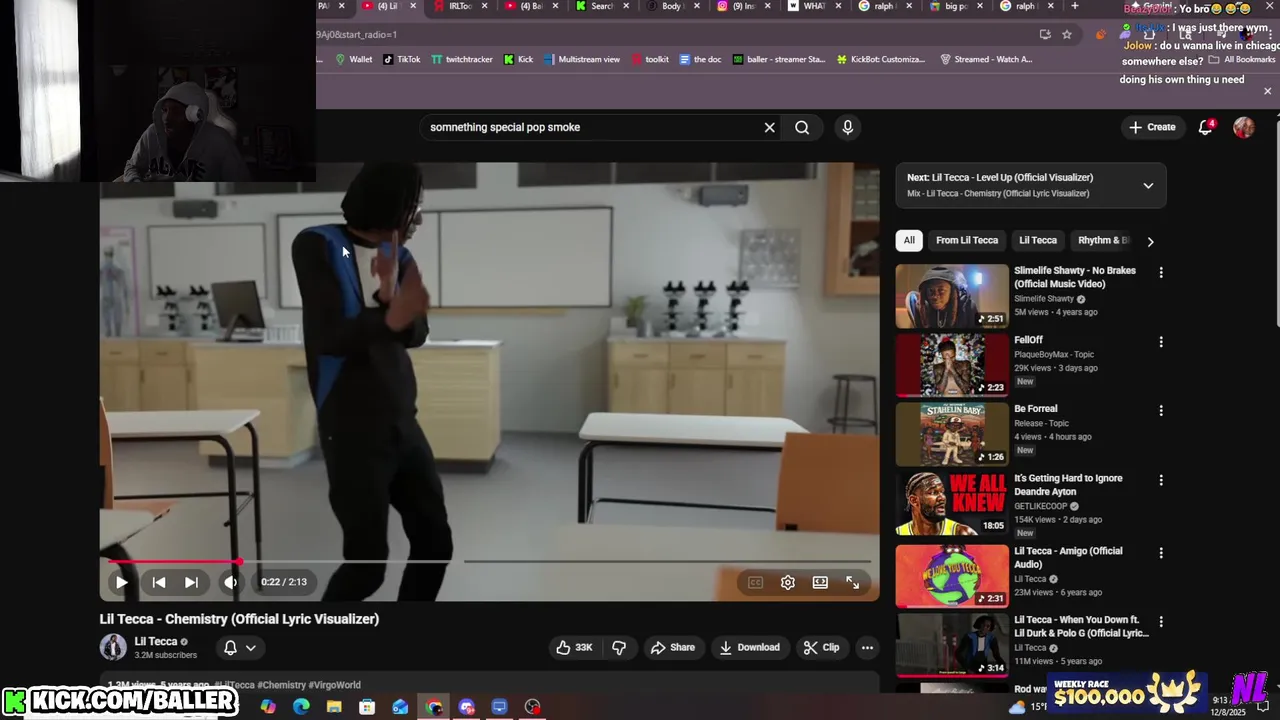Open Lil Tecca channel avatar

[x=113, y=647]
